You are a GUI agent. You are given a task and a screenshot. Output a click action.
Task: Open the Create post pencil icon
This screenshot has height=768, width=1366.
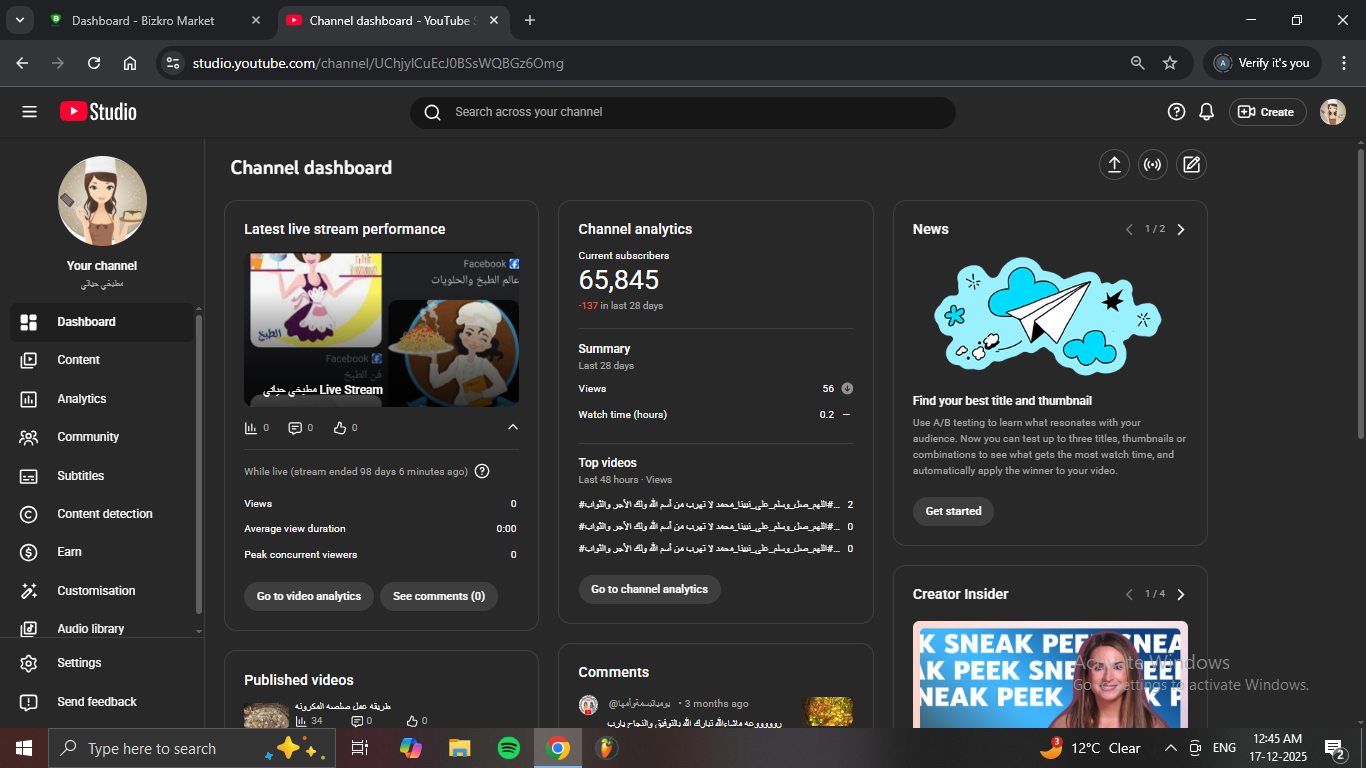pyautogui.click(x=1191, y=165)
